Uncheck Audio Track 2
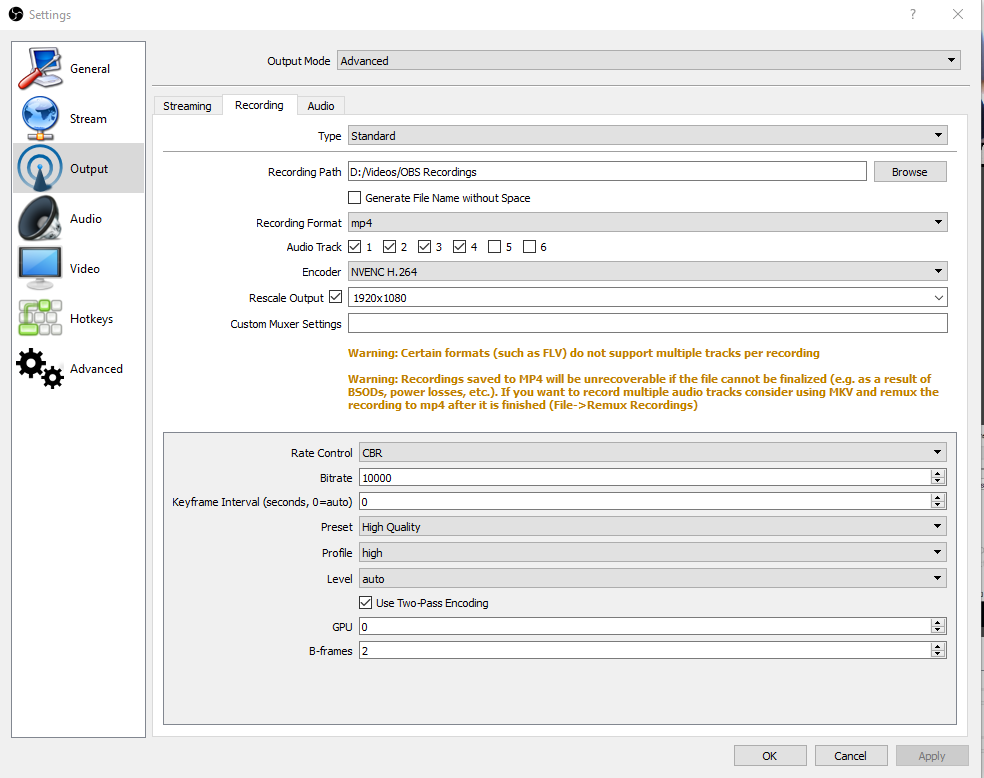 tap(390, 247)
